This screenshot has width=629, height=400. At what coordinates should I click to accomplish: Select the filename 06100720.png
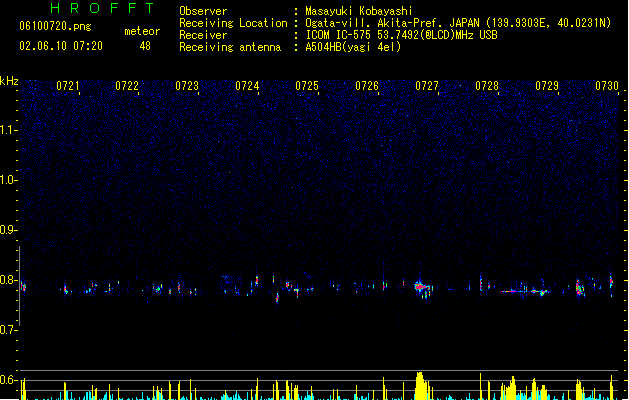click(x=55, y=26)
